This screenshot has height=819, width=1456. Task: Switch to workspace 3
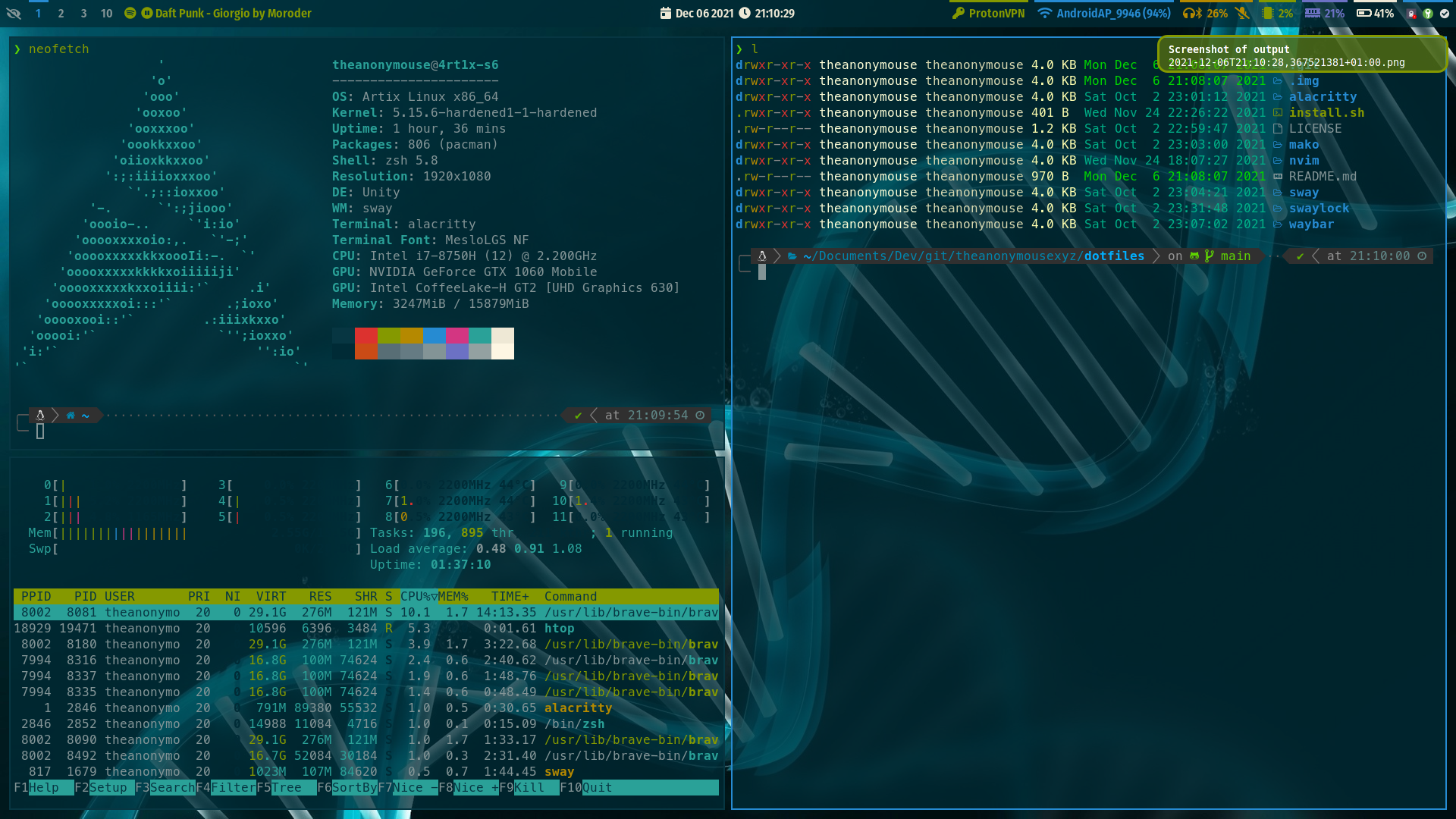tap(83, 13)
